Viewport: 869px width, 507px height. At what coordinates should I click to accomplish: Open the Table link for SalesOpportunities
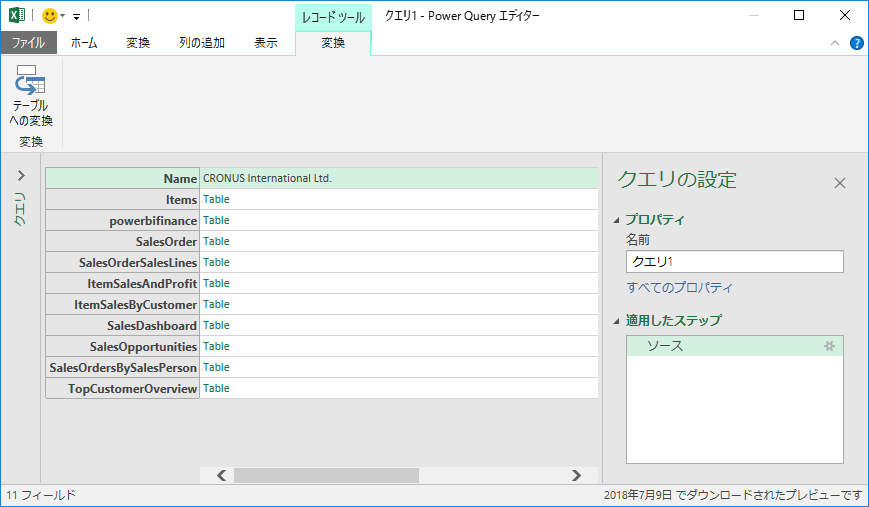[216, 347]
